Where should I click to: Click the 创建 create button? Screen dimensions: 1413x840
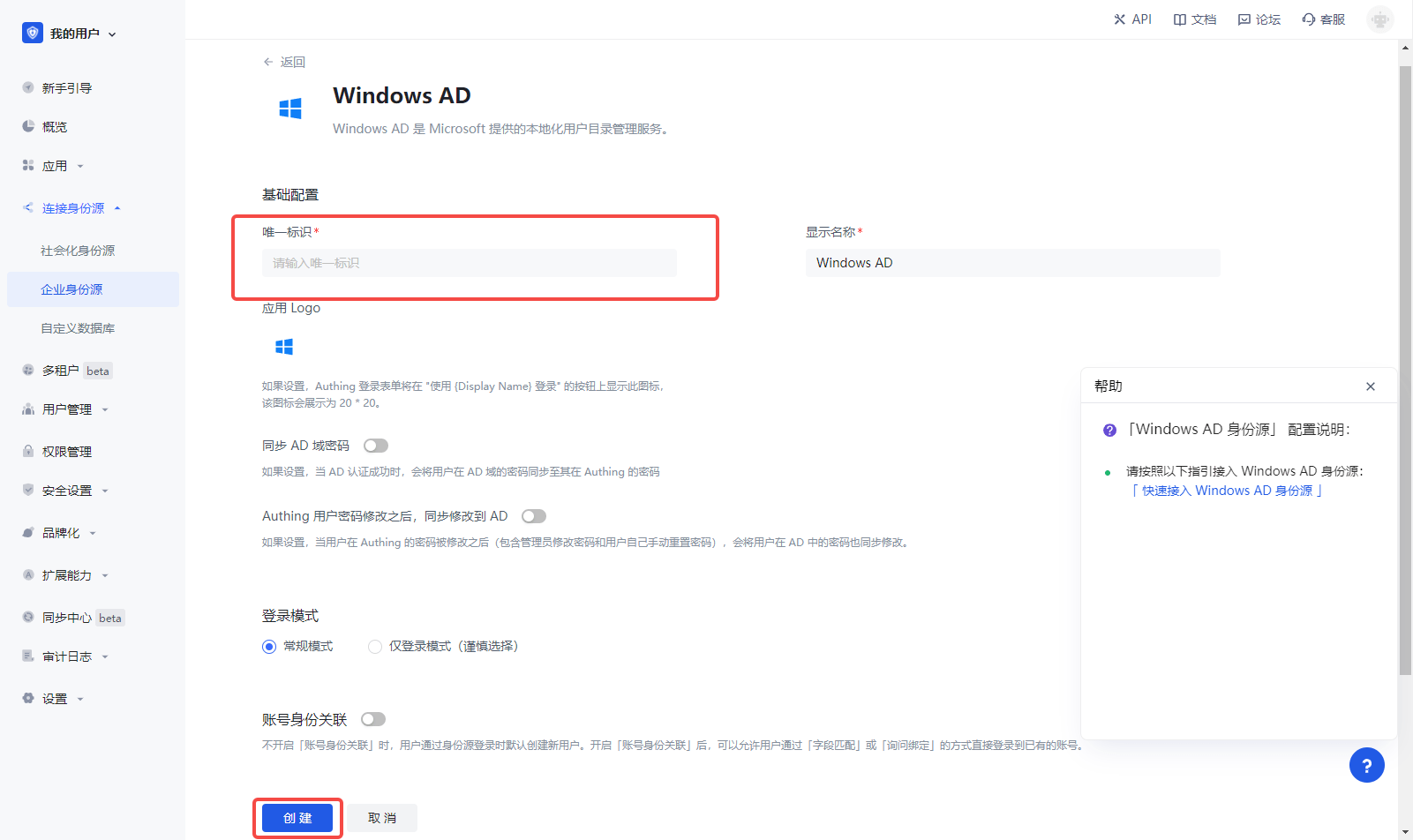(x=297, y=817)
